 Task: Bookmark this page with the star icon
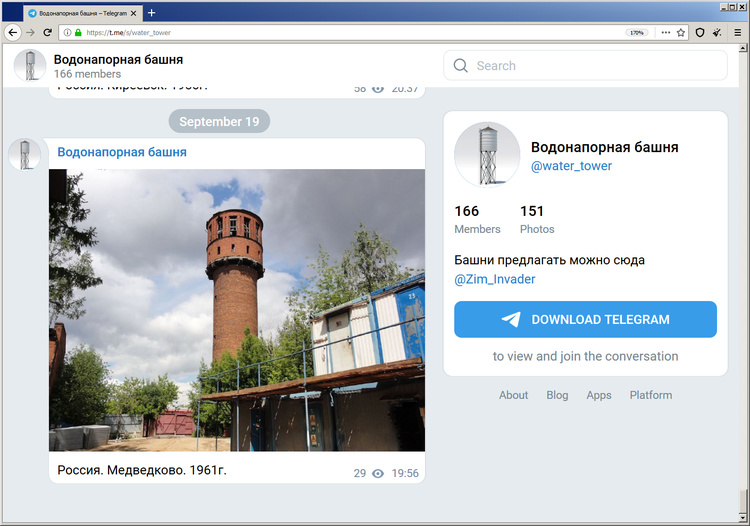[681, 33]
